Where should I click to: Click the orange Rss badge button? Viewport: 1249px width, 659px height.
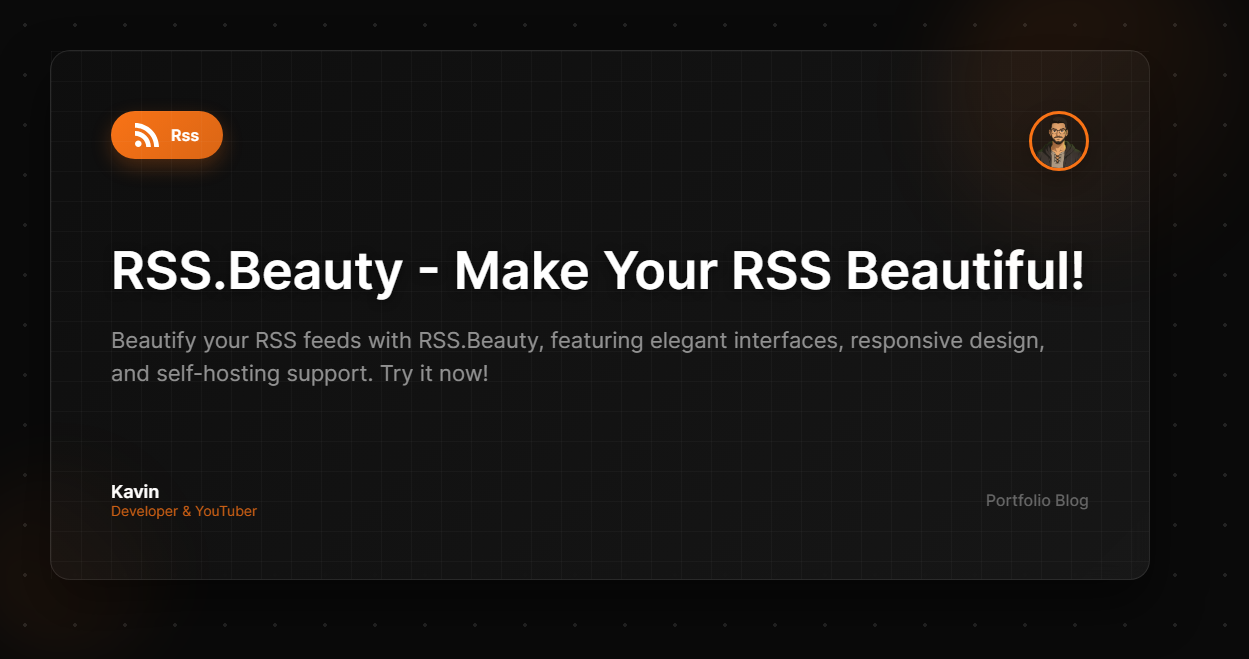pos(167,135)
